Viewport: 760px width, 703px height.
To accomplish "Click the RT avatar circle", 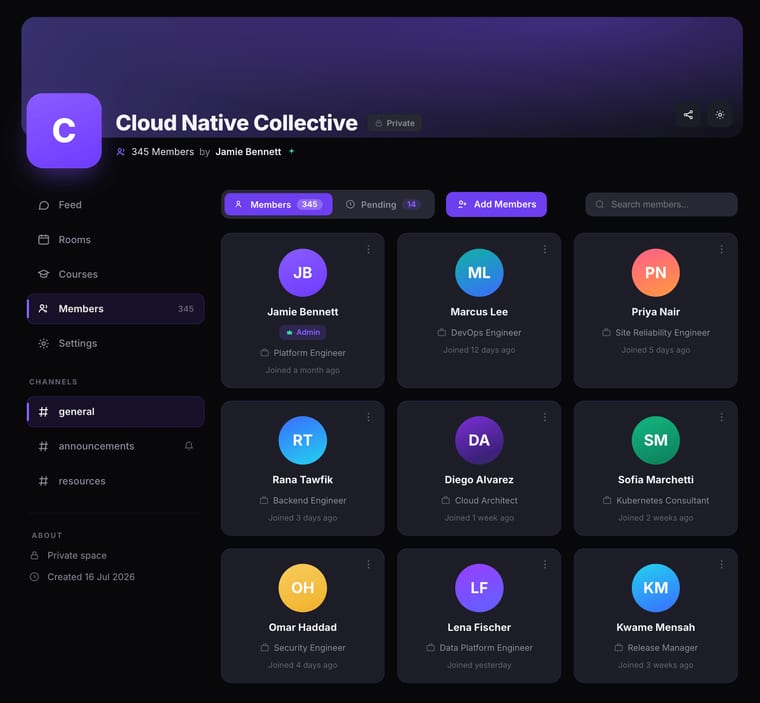I will pyautogui.click(x=302, y=440).
